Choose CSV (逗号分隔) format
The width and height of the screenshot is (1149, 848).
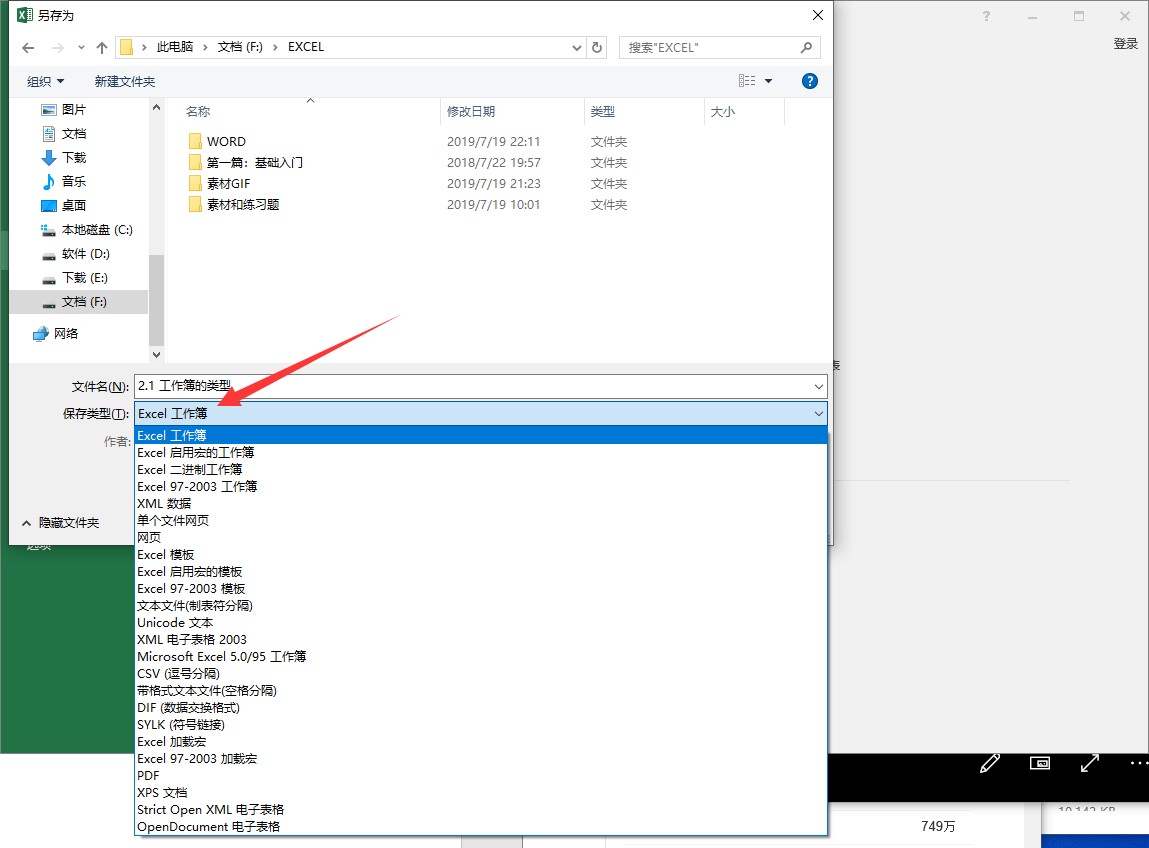pyautogui.click(x=178, y=674)
